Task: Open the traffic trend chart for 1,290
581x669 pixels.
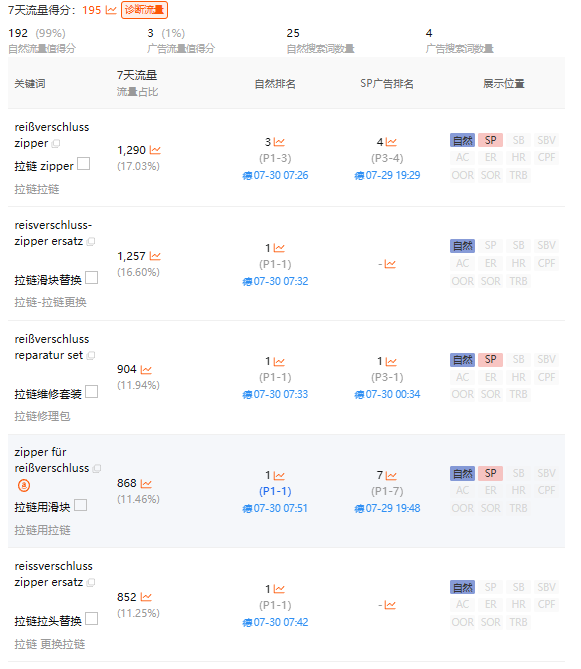Action: (x=155, y=150)
